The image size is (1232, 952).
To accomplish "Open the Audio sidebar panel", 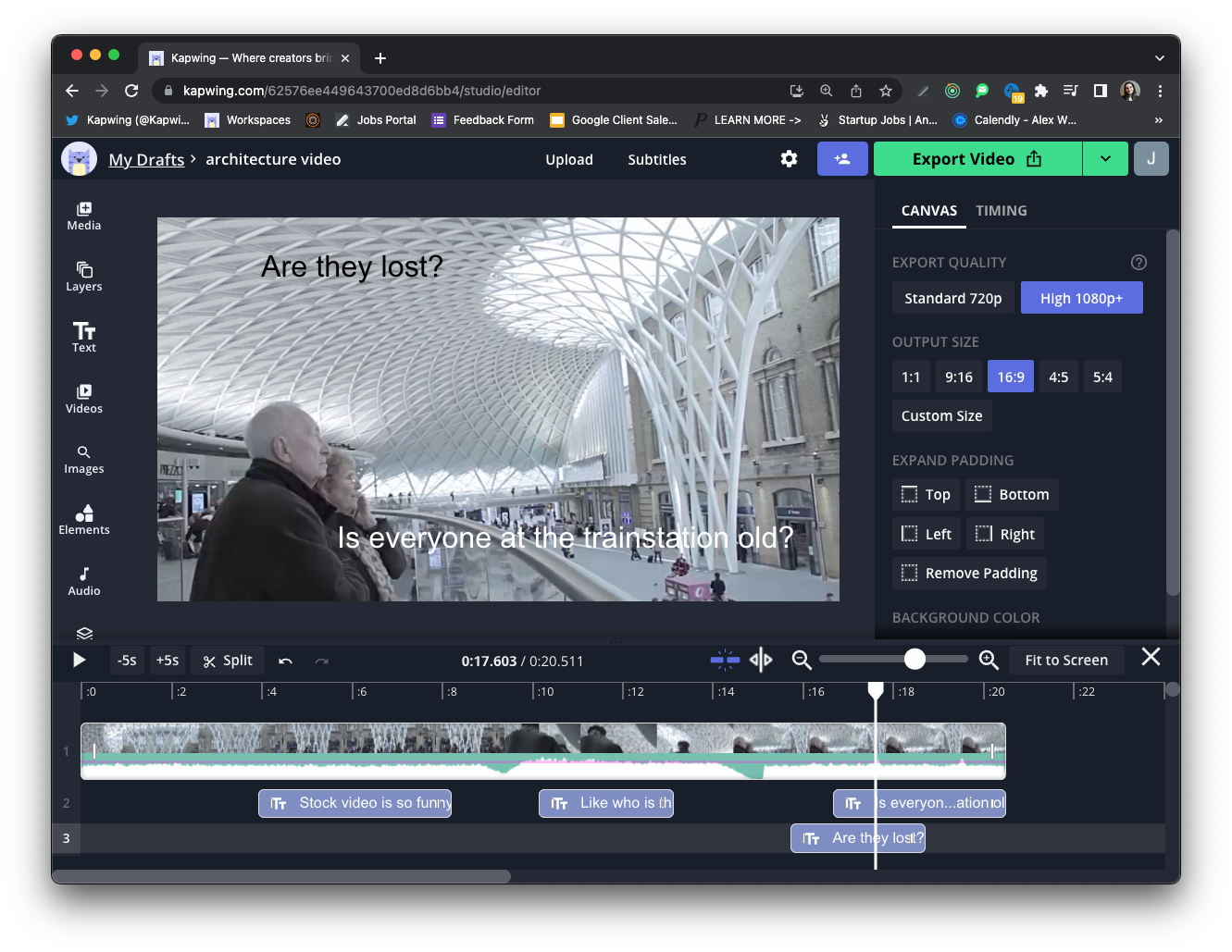I will coord(83,581).
